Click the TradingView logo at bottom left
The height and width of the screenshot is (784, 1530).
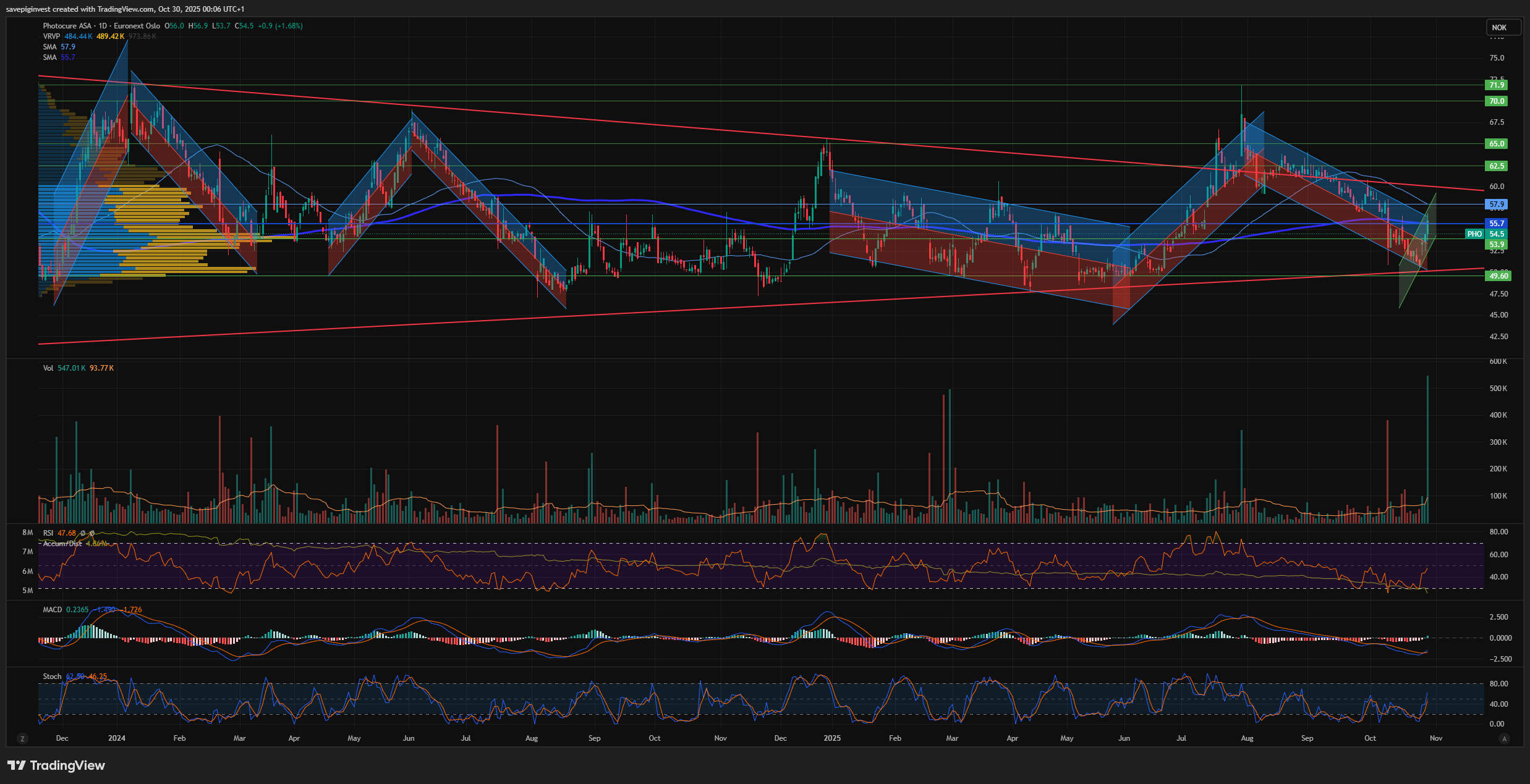(56, 765)
